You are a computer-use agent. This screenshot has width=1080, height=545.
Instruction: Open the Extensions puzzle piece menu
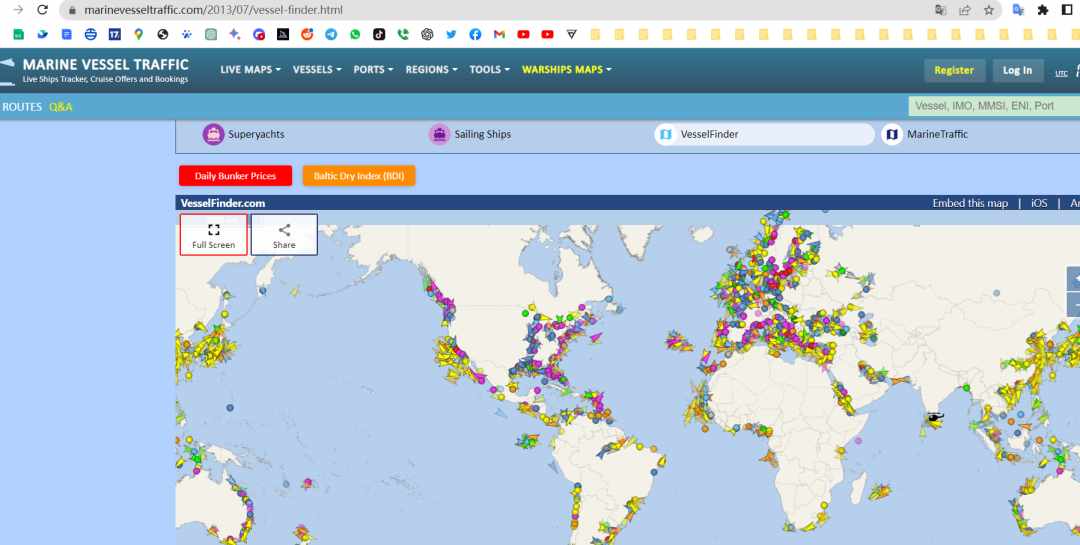[1043, 10]
